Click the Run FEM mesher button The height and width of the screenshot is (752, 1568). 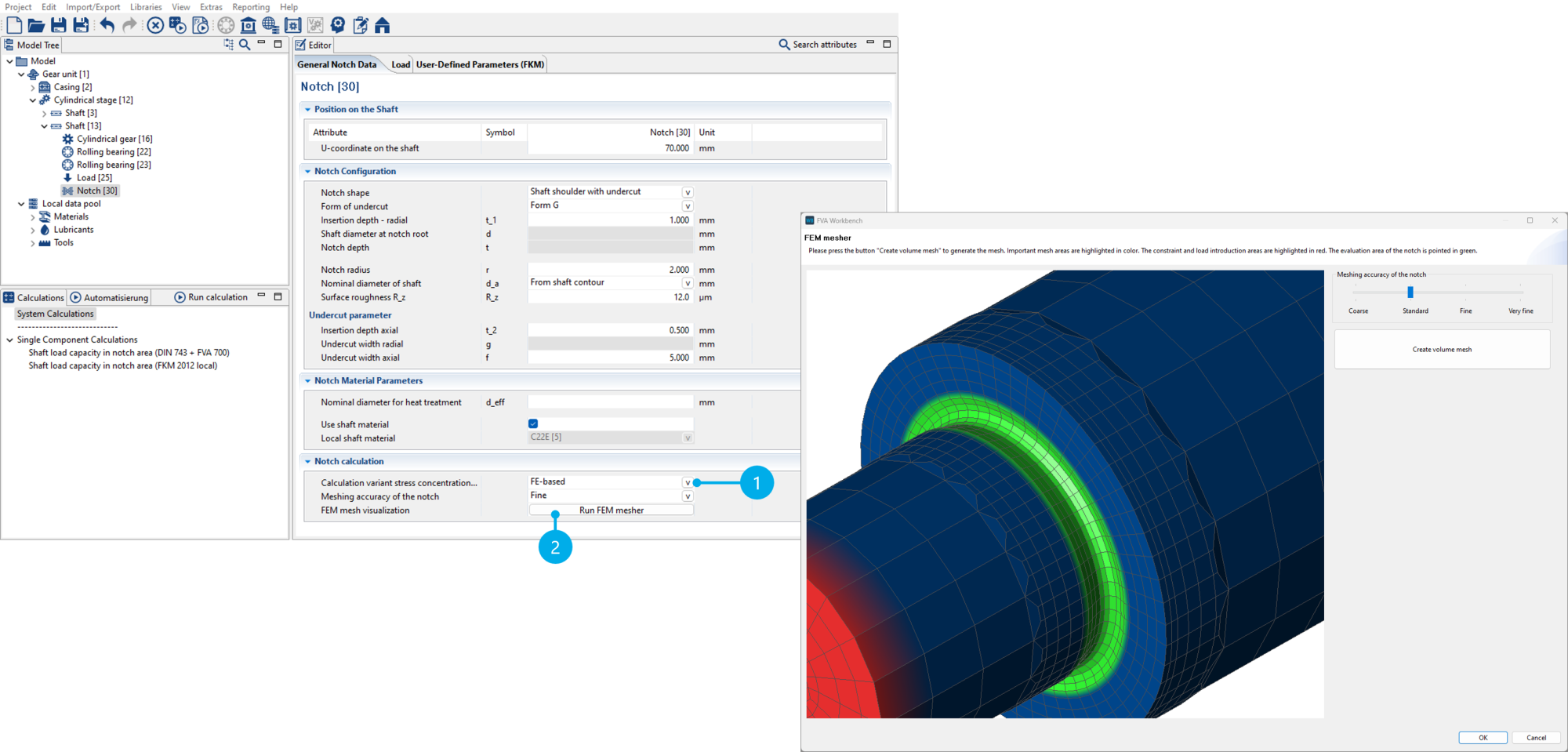tap(611, 510)
